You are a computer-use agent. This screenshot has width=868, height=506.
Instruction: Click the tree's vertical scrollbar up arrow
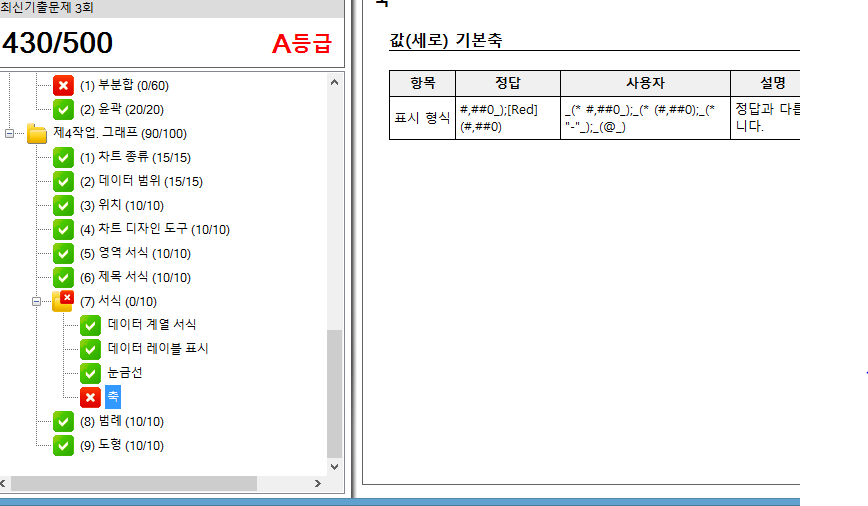click(334, 83)
